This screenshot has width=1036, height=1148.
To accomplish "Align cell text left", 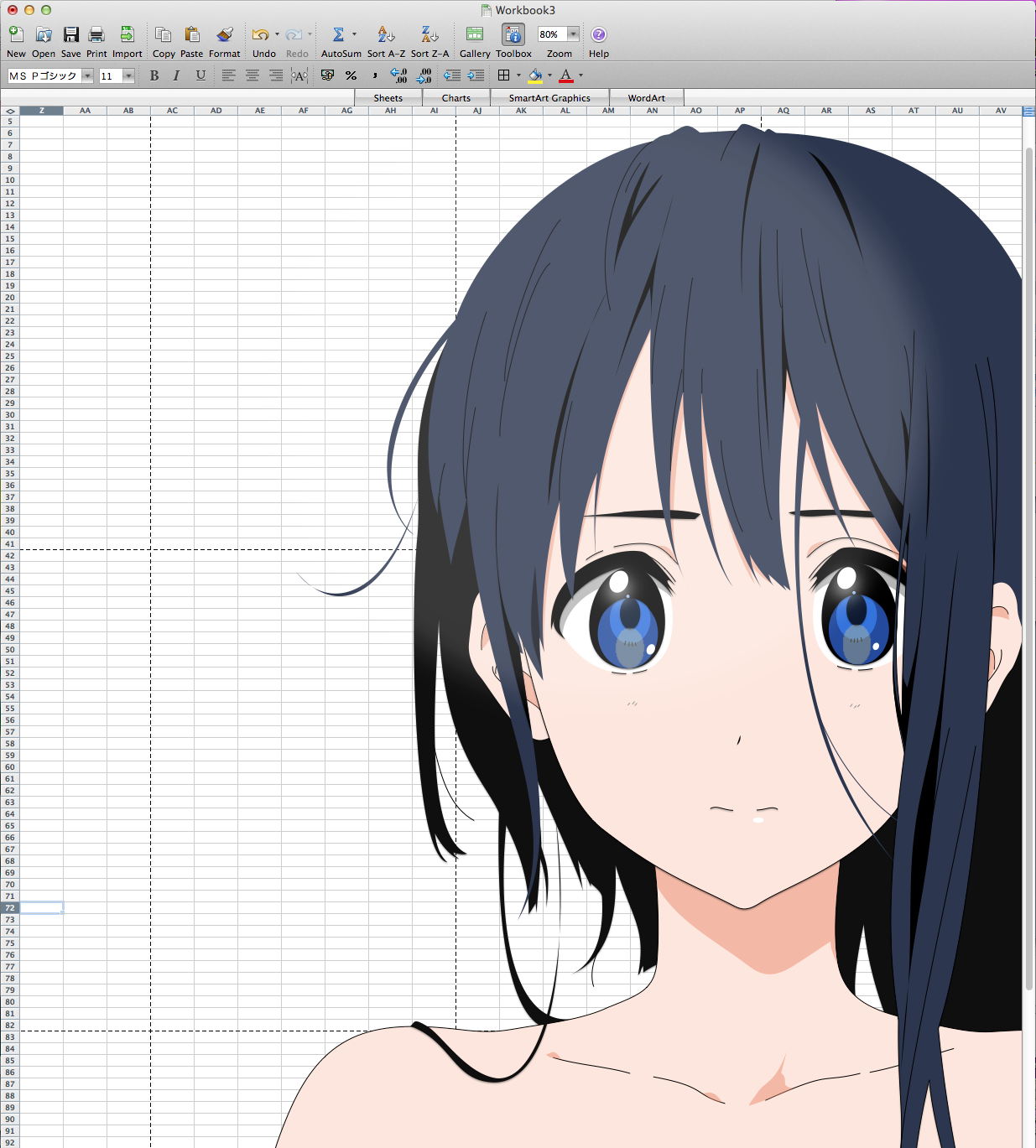I will tap(228, 75).
